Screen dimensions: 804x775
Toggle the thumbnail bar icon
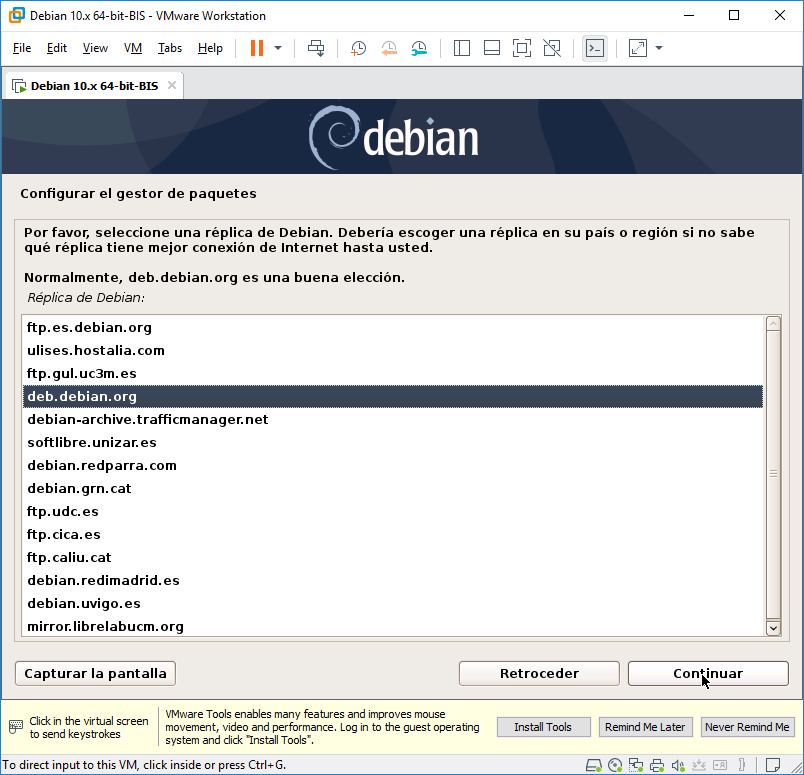pyautogui.click(x=492, y=48)
